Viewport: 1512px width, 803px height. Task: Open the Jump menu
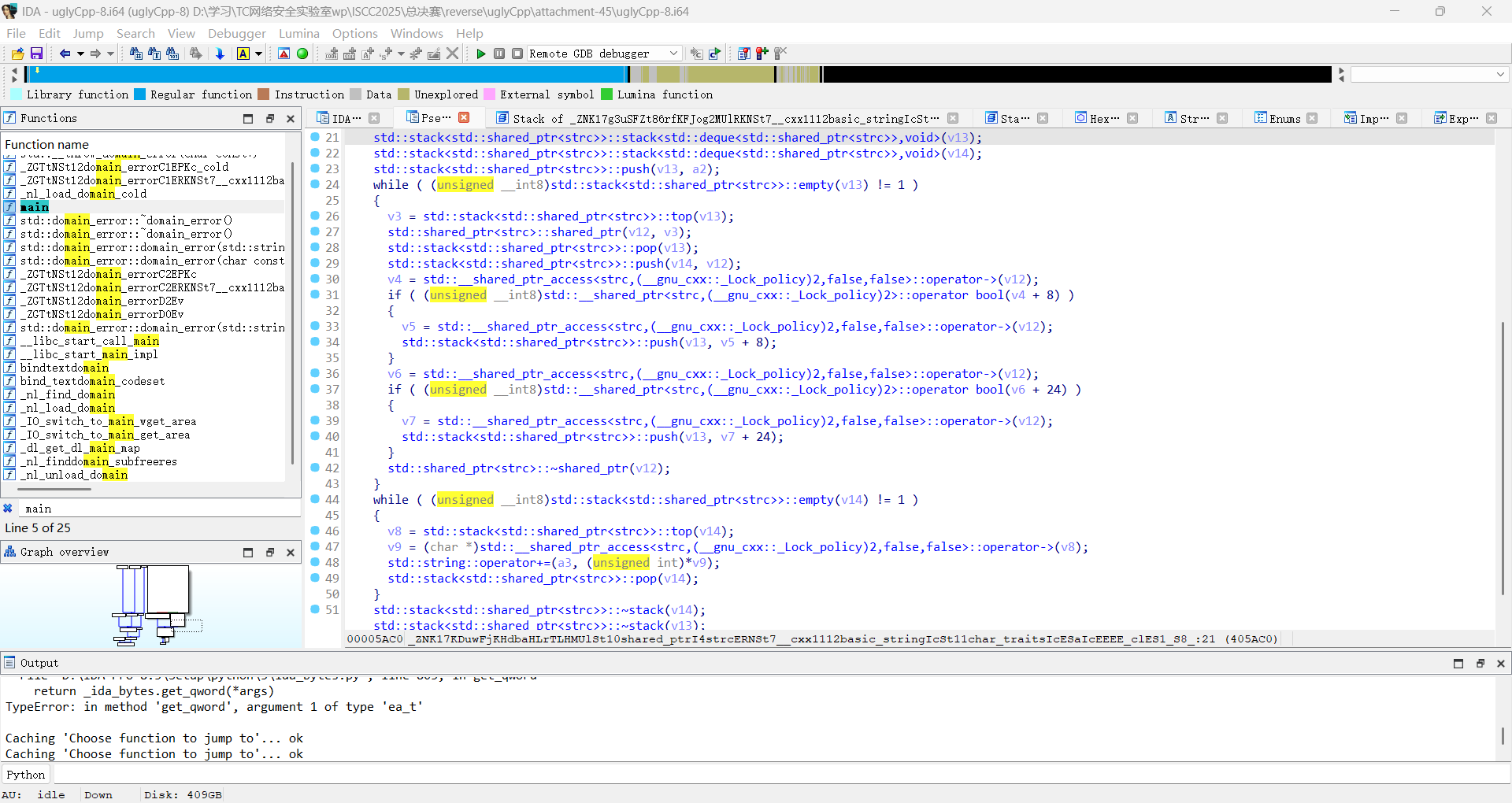[88, 33]
